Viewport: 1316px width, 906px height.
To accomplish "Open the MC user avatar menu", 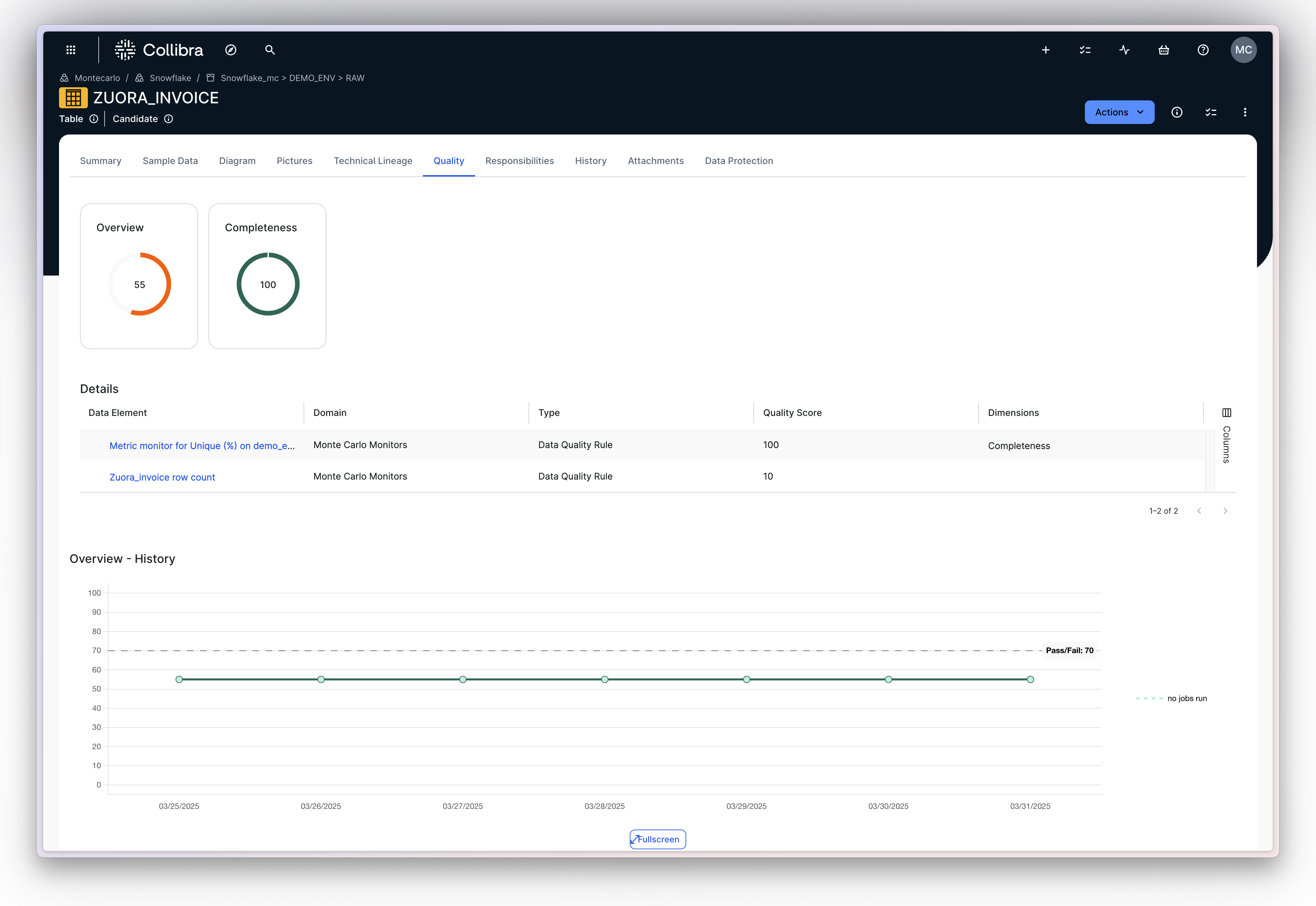I will (1243, 50).
